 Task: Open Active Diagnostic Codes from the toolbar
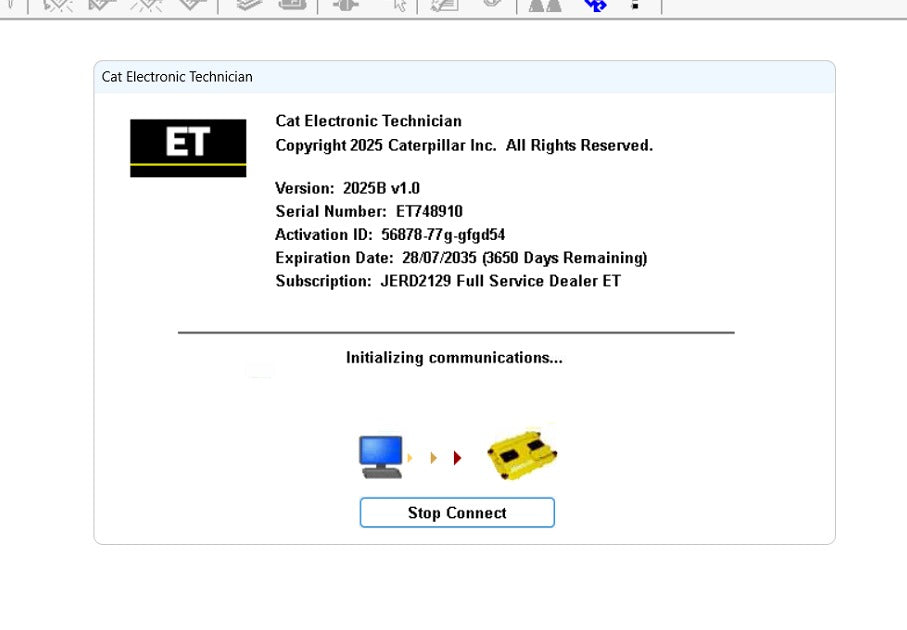point(57,7)
